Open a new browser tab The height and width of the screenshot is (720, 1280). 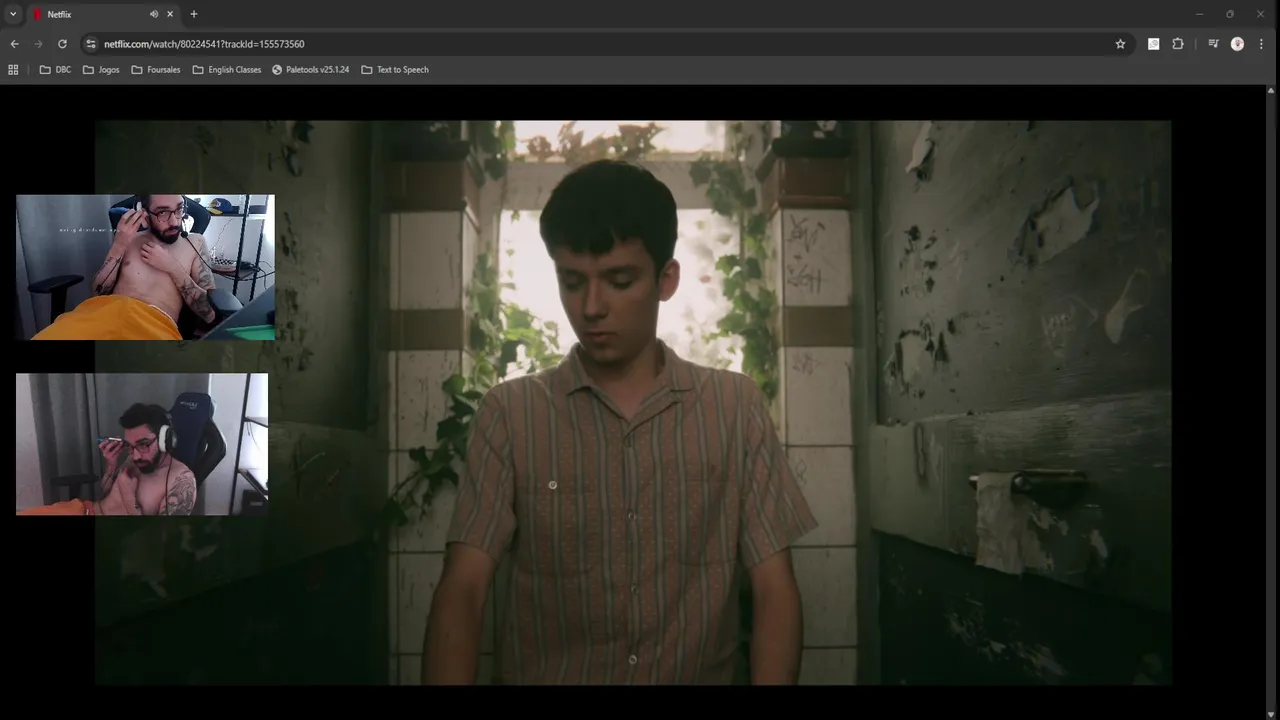194,14
